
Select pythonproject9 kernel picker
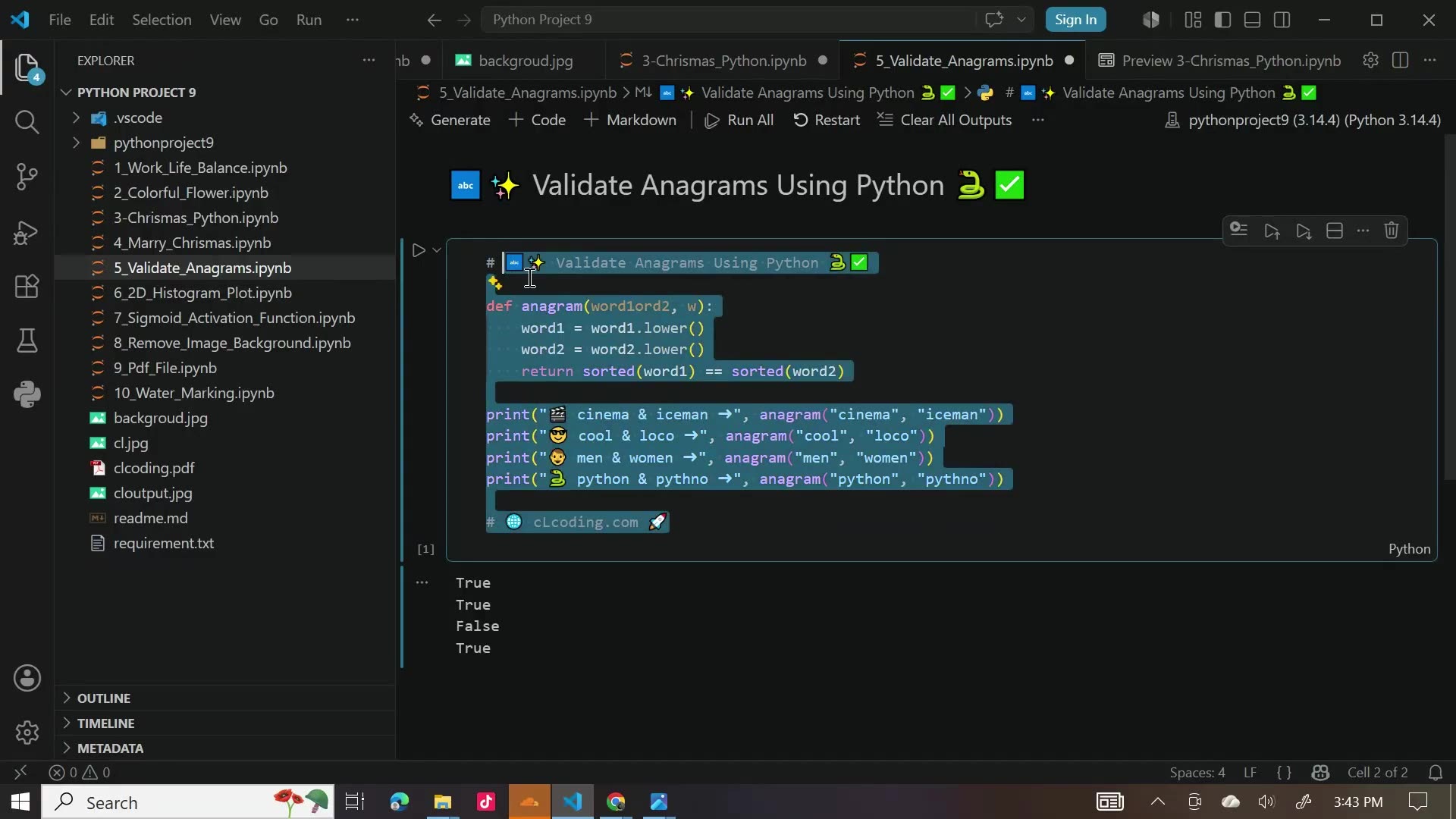1304,121
